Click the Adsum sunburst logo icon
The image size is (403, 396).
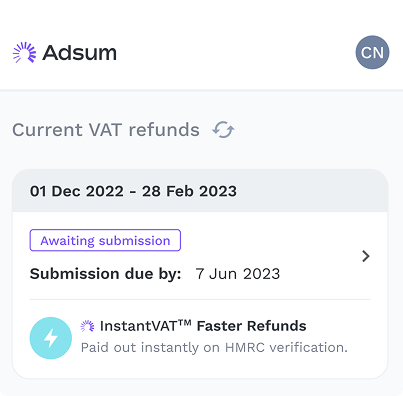tap(24, 52)
